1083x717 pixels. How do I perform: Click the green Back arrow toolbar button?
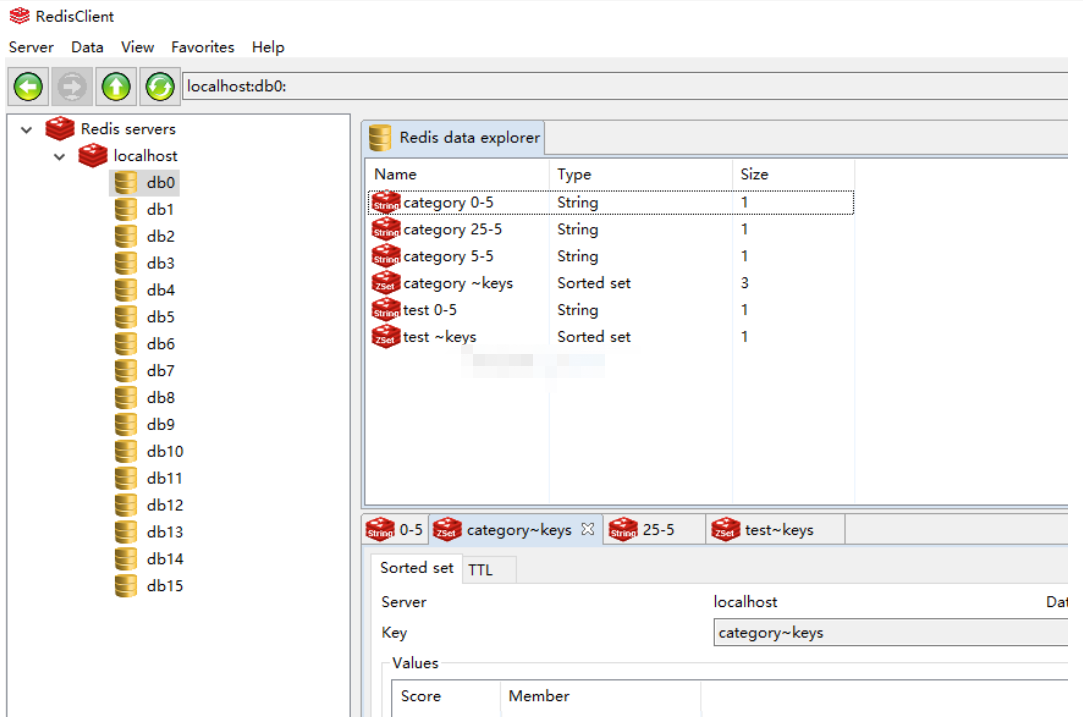(x=28, y=87)
